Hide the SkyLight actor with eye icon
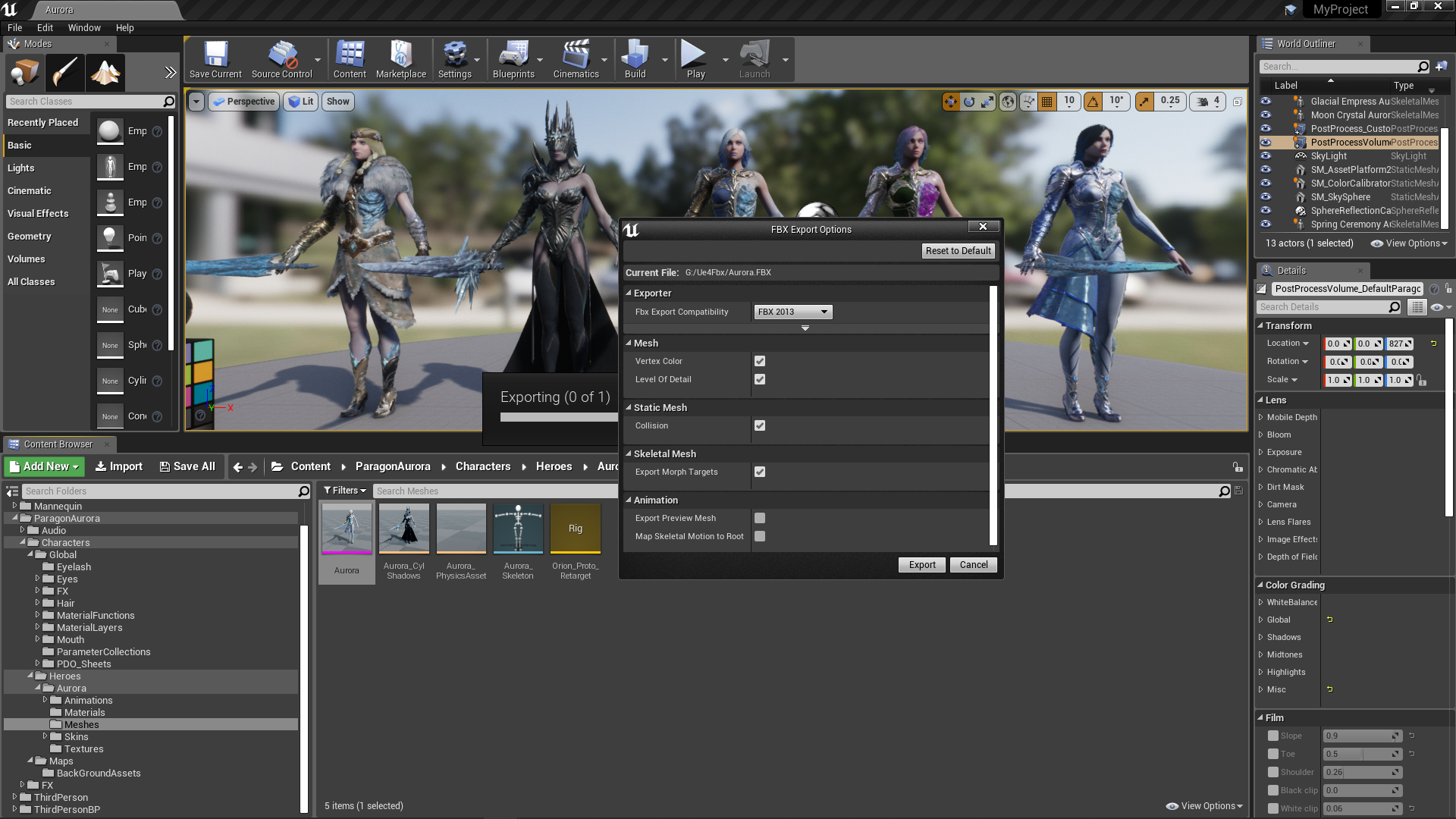Image resolution: width=1456 pixels, height=819 pixels. click(1265, 156)
